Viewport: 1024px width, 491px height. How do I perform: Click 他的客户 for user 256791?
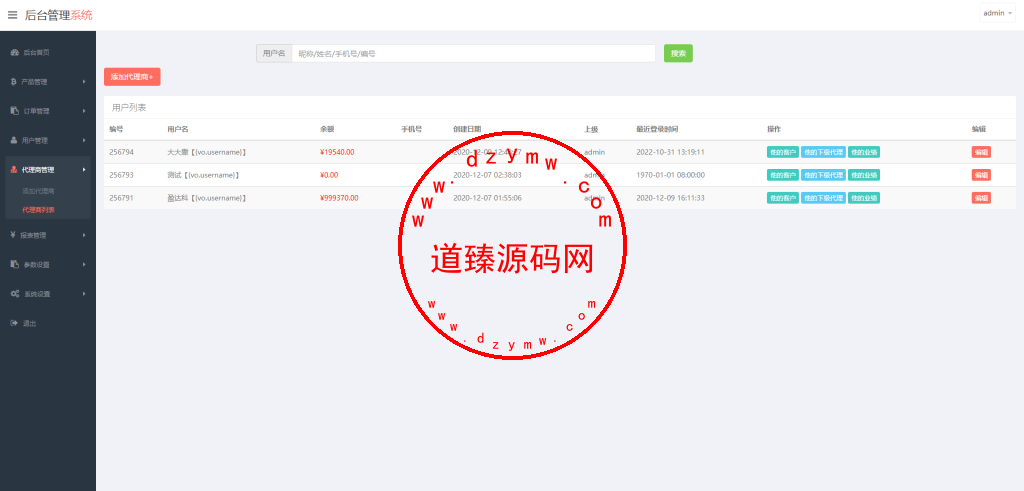[x=782, y=198]
